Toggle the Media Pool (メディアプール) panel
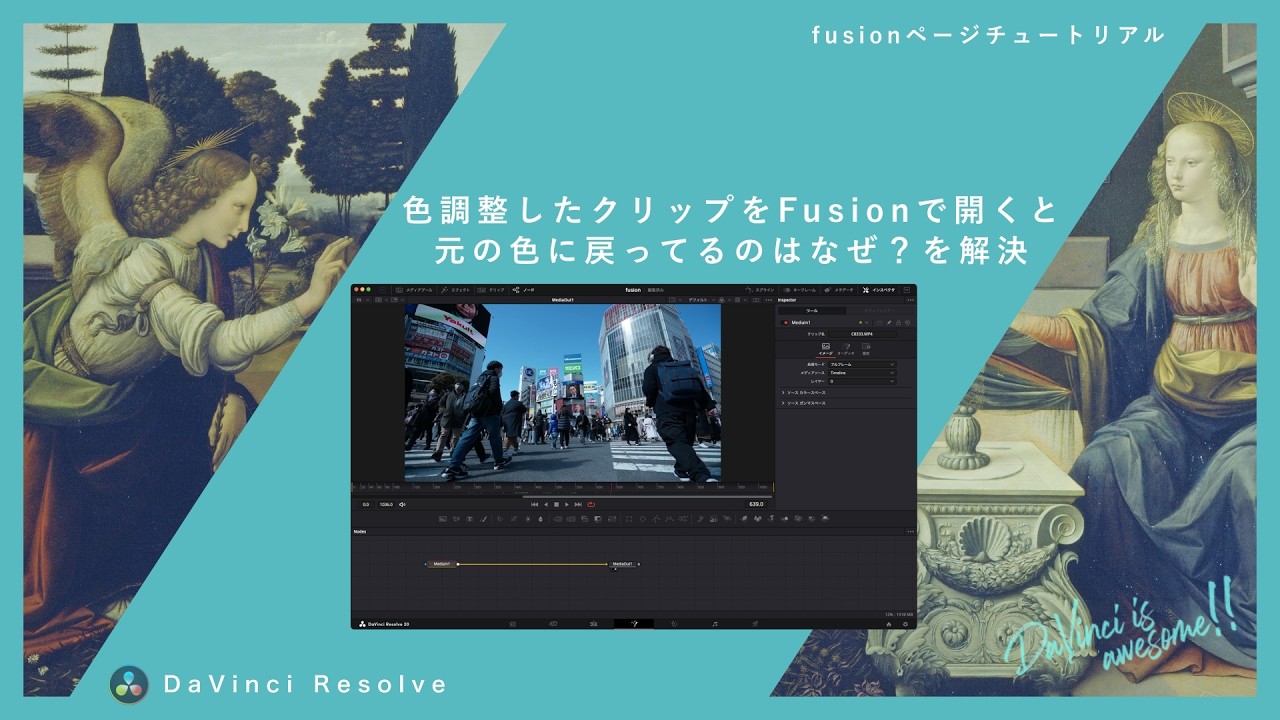1280x720 pixels. (414, 290)
